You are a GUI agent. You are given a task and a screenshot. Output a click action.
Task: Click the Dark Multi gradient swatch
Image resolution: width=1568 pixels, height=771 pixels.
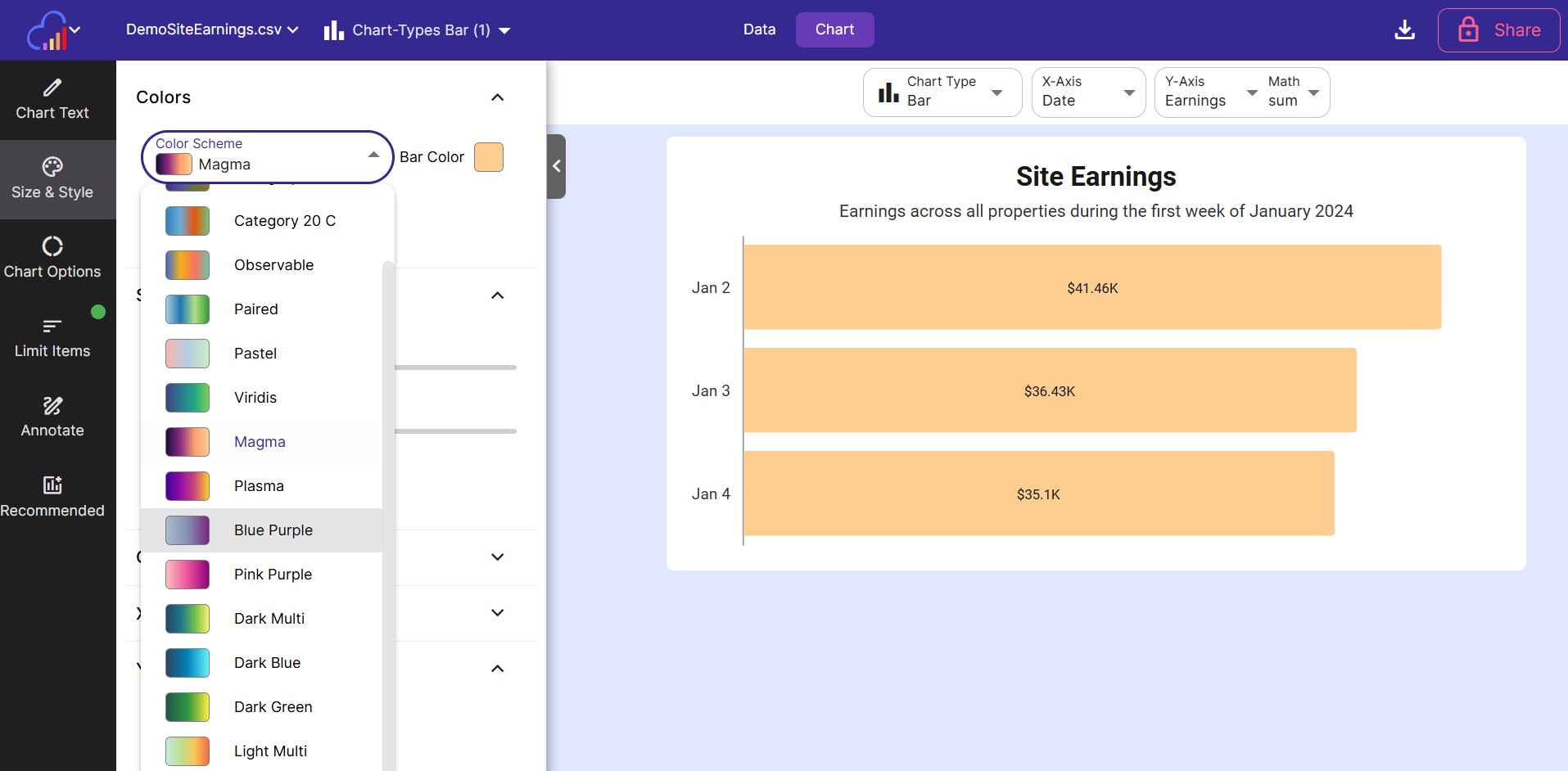pyautogui.click(x=188, y=619)
